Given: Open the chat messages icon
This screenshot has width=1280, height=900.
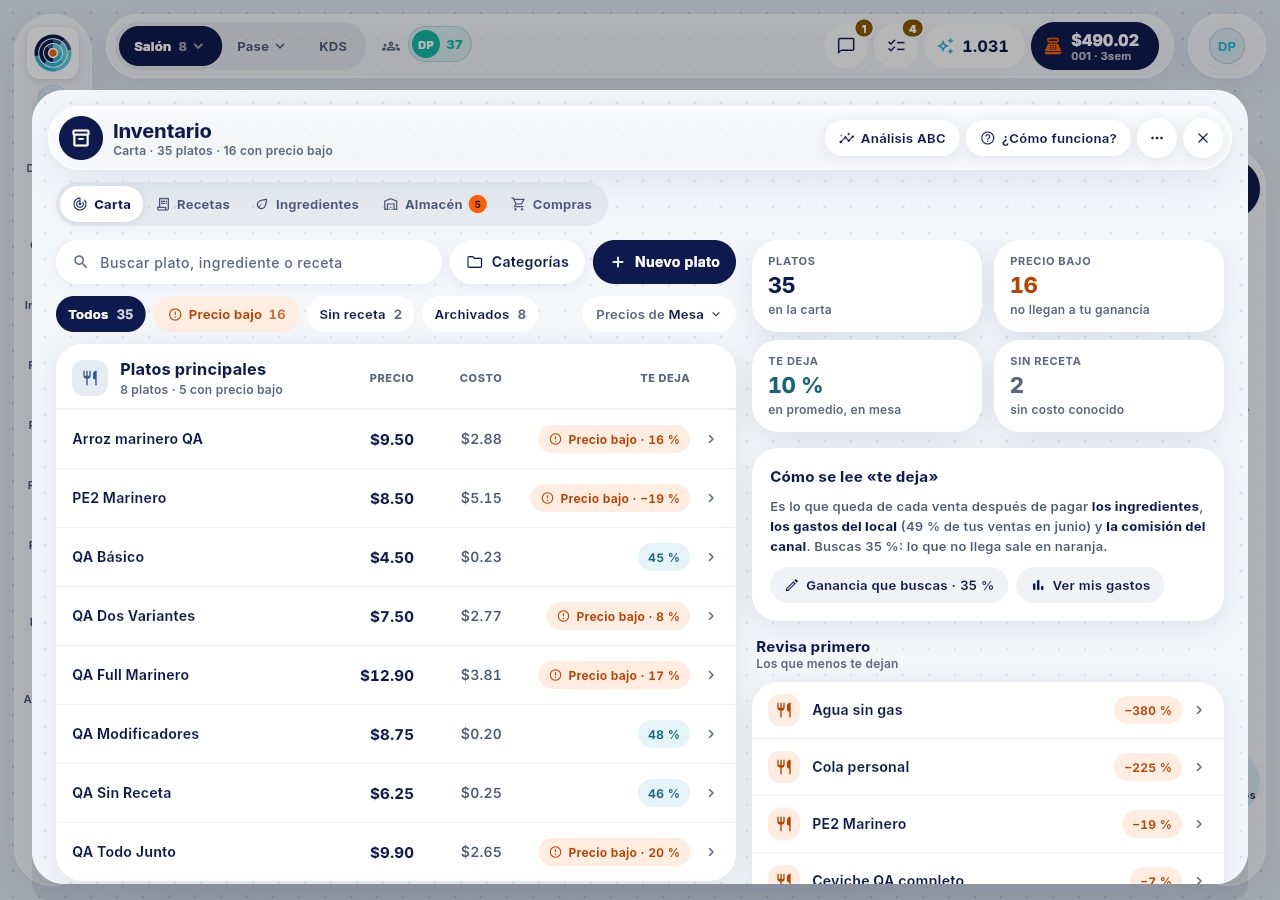Looking at the screenshot, I should tap(846, 46).
